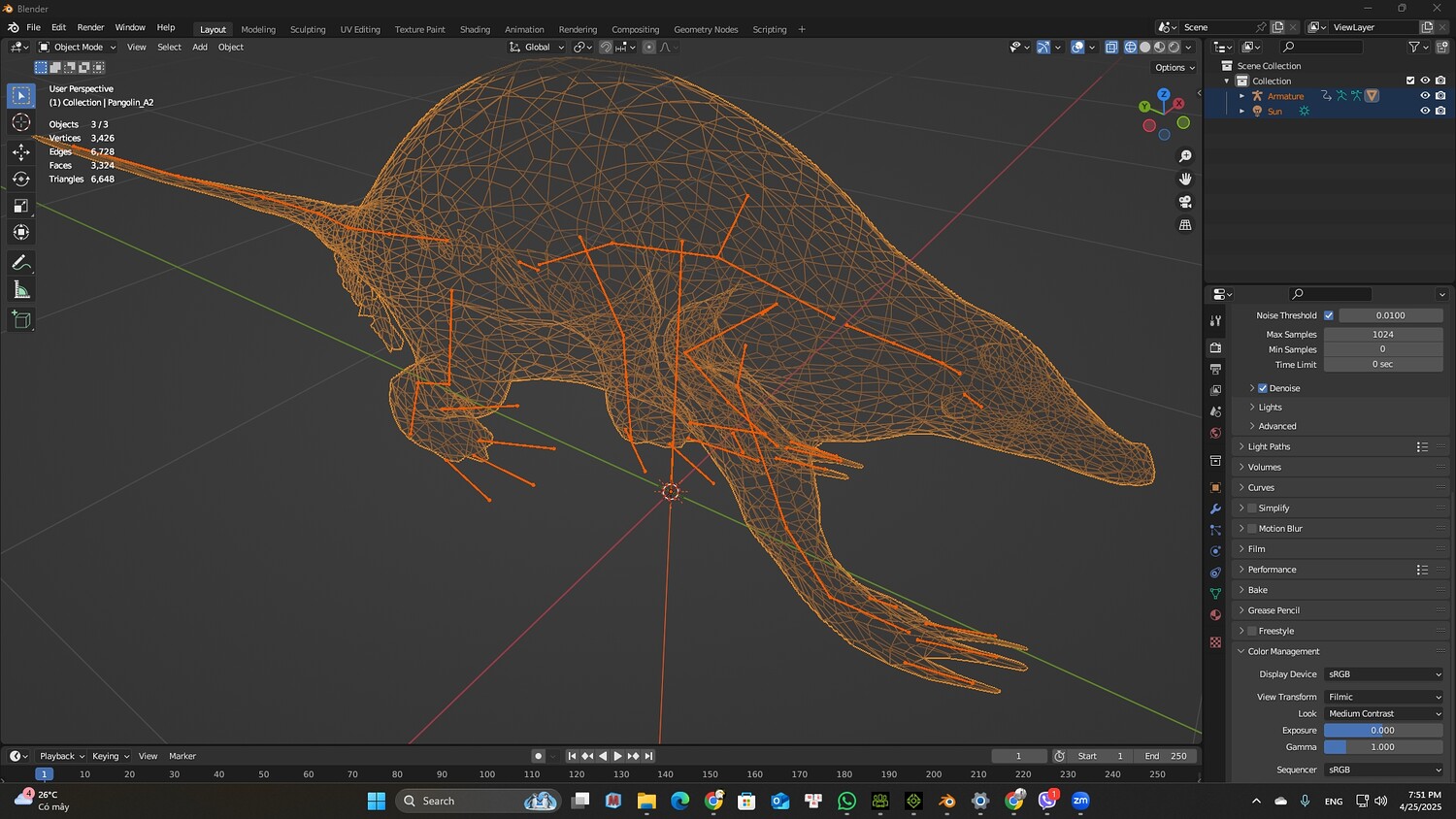Viewport: 1456px width, 819px height.
Task: Pick the Annotate pencil tool
Action: (20, 263)
